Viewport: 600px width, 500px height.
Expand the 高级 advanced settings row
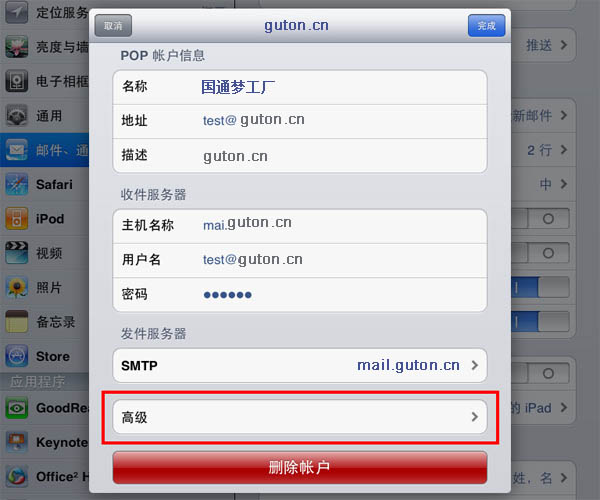(300, 417)
